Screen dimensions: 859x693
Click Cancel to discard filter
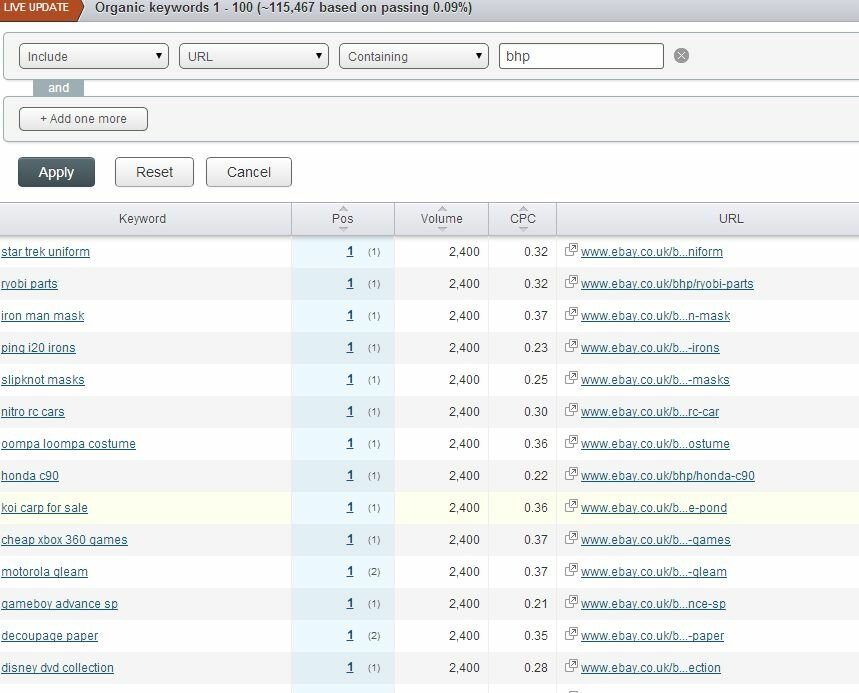pyautogui.click(x=249, y=172)
